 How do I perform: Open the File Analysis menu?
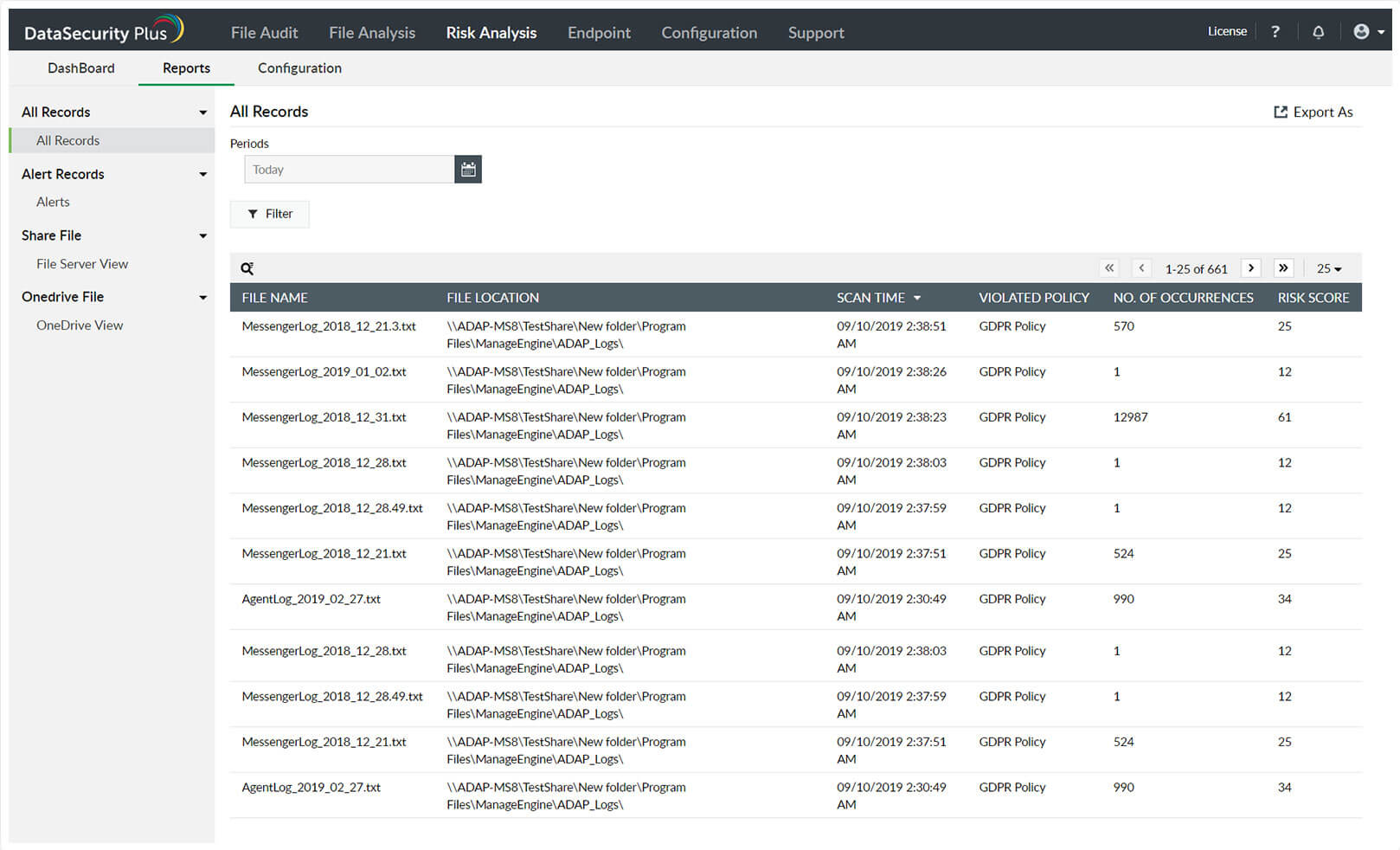(x=372, y=33)
